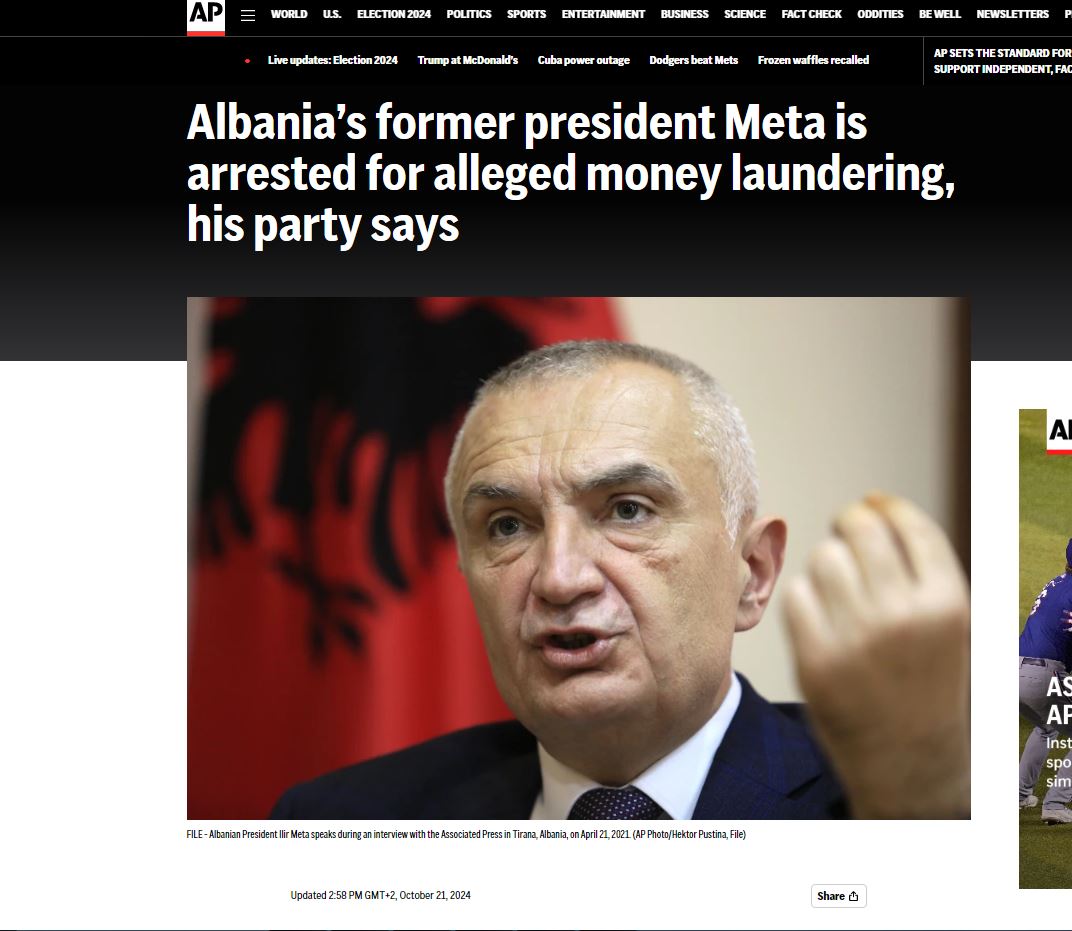Image resolution: width=1072 pixels, height=931 pixels.
Task: Open the Business section
Action: pos(684,14)
